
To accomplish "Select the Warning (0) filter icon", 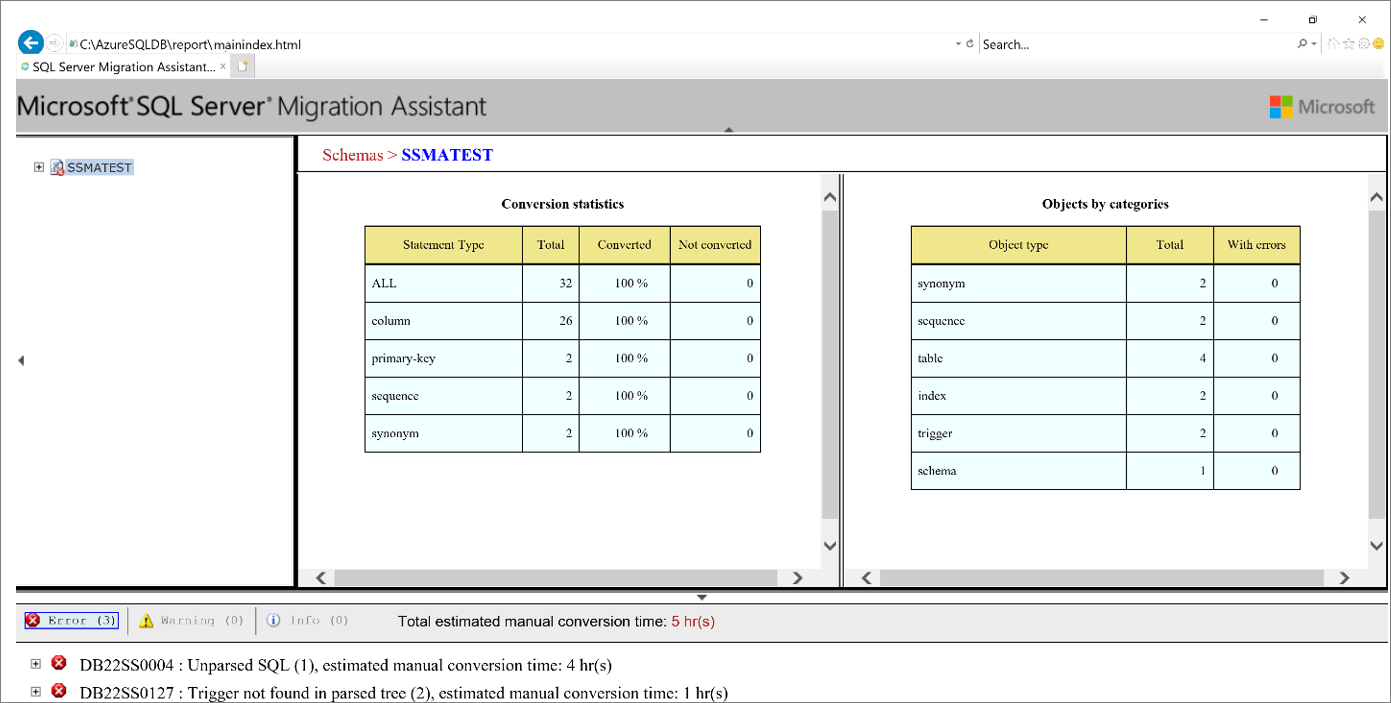I will (x=146, y=620).
